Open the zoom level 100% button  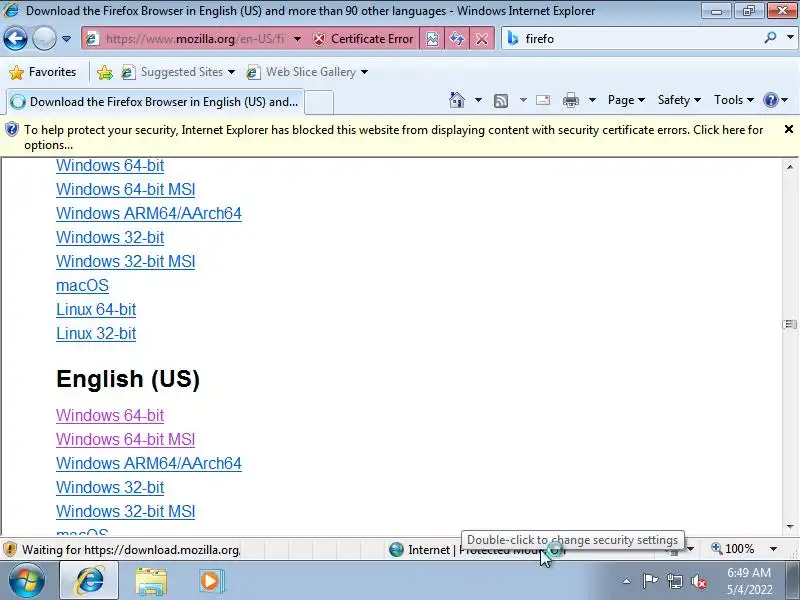733,549
